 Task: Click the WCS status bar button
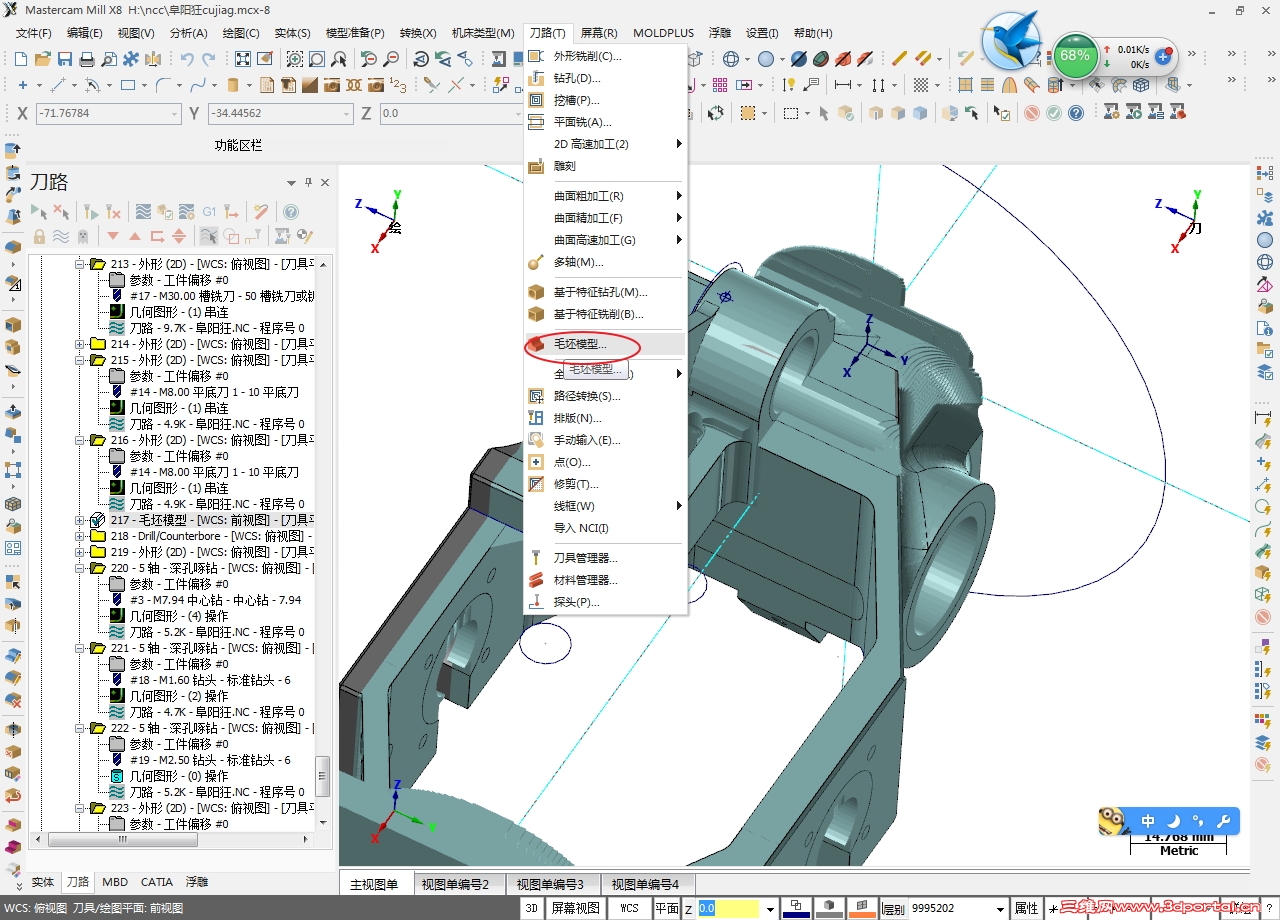630,908
